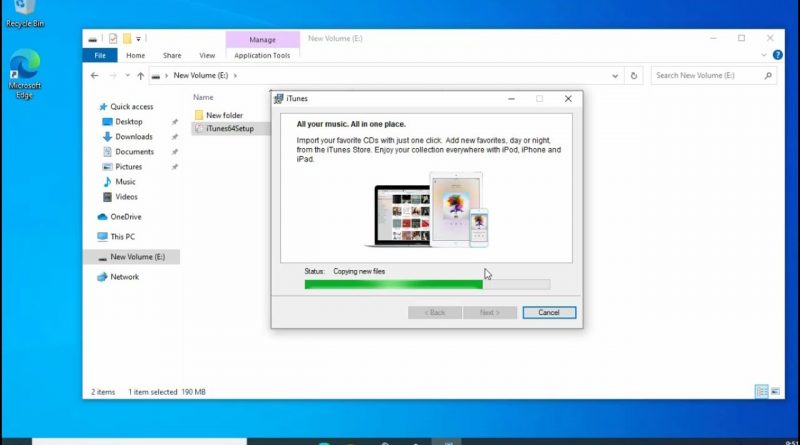Select the New folder item
Viewport: 800px width, 445px height.
[x=219, y=115]
